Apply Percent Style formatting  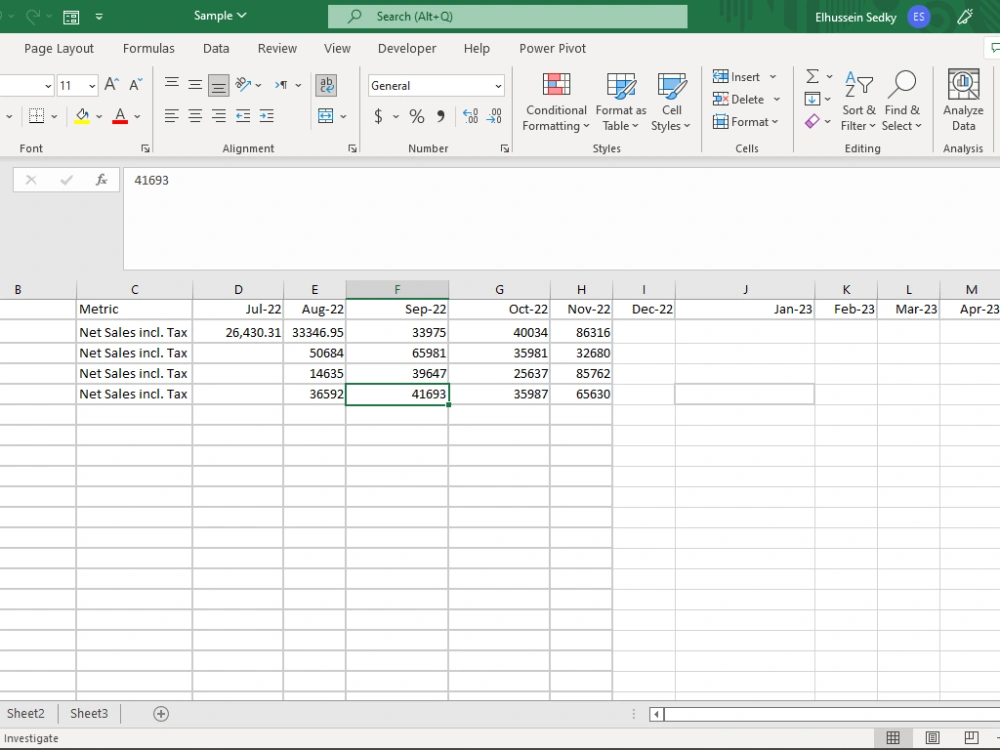(416, 117)
